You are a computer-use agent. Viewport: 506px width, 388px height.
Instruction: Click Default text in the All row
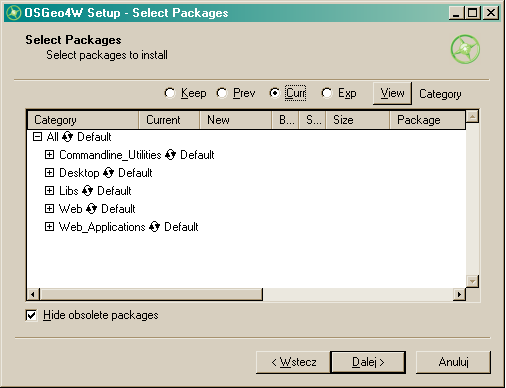click(94, 137)
